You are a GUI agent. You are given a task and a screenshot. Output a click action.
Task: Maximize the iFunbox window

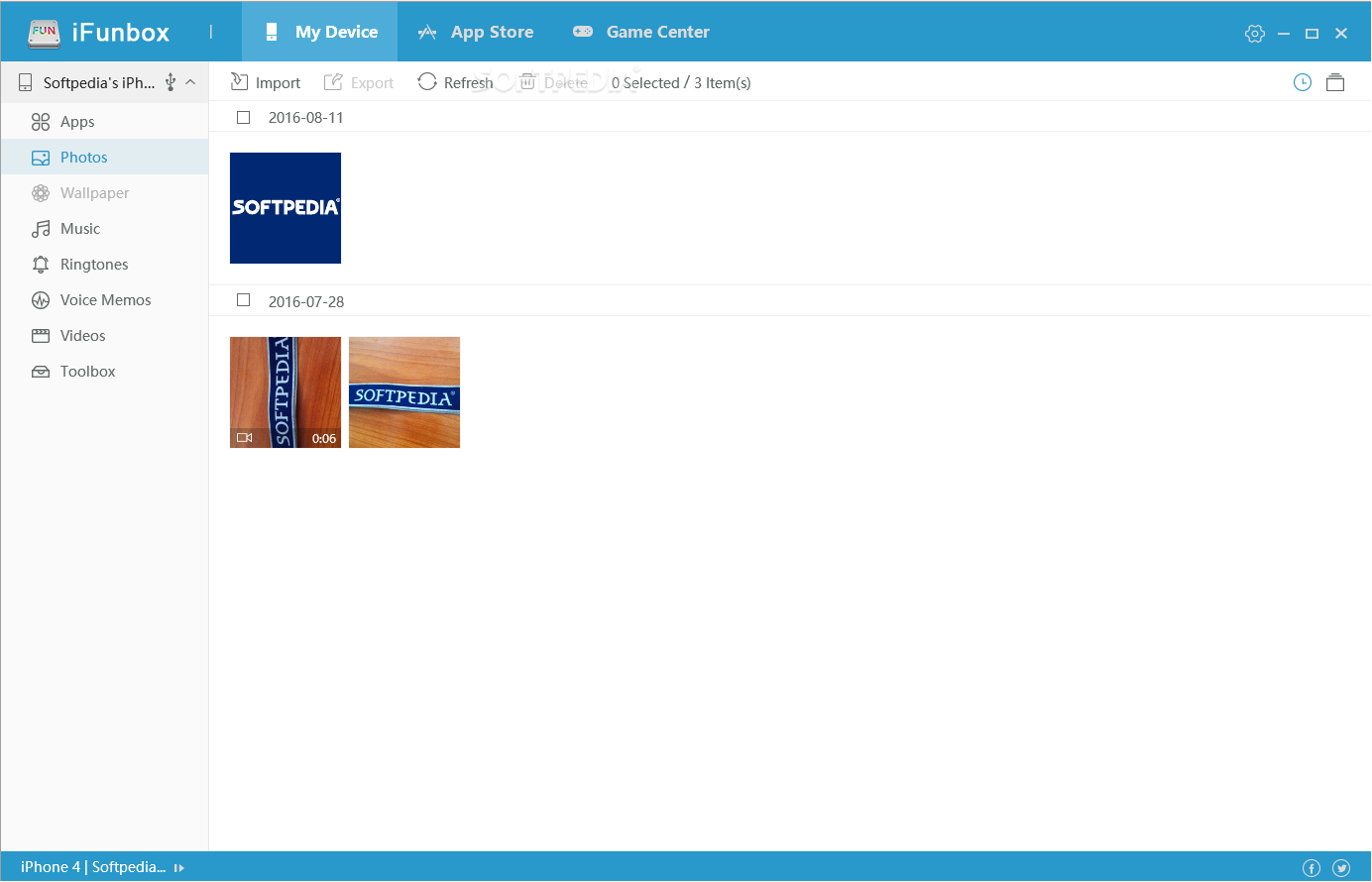(x=1312, y=33)
